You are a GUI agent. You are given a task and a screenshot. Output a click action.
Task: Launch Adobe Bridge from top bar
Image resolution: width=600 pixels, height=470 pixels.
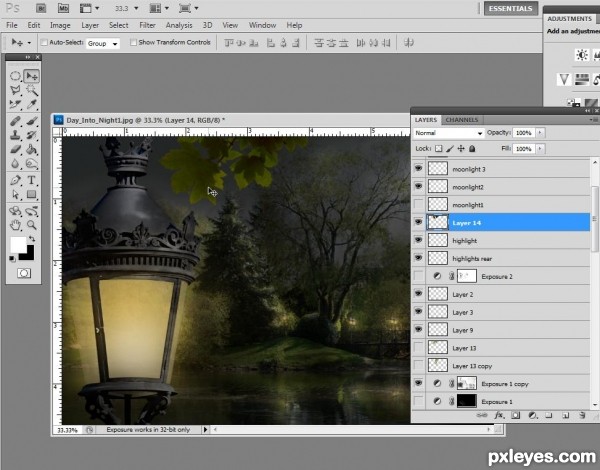41,8
